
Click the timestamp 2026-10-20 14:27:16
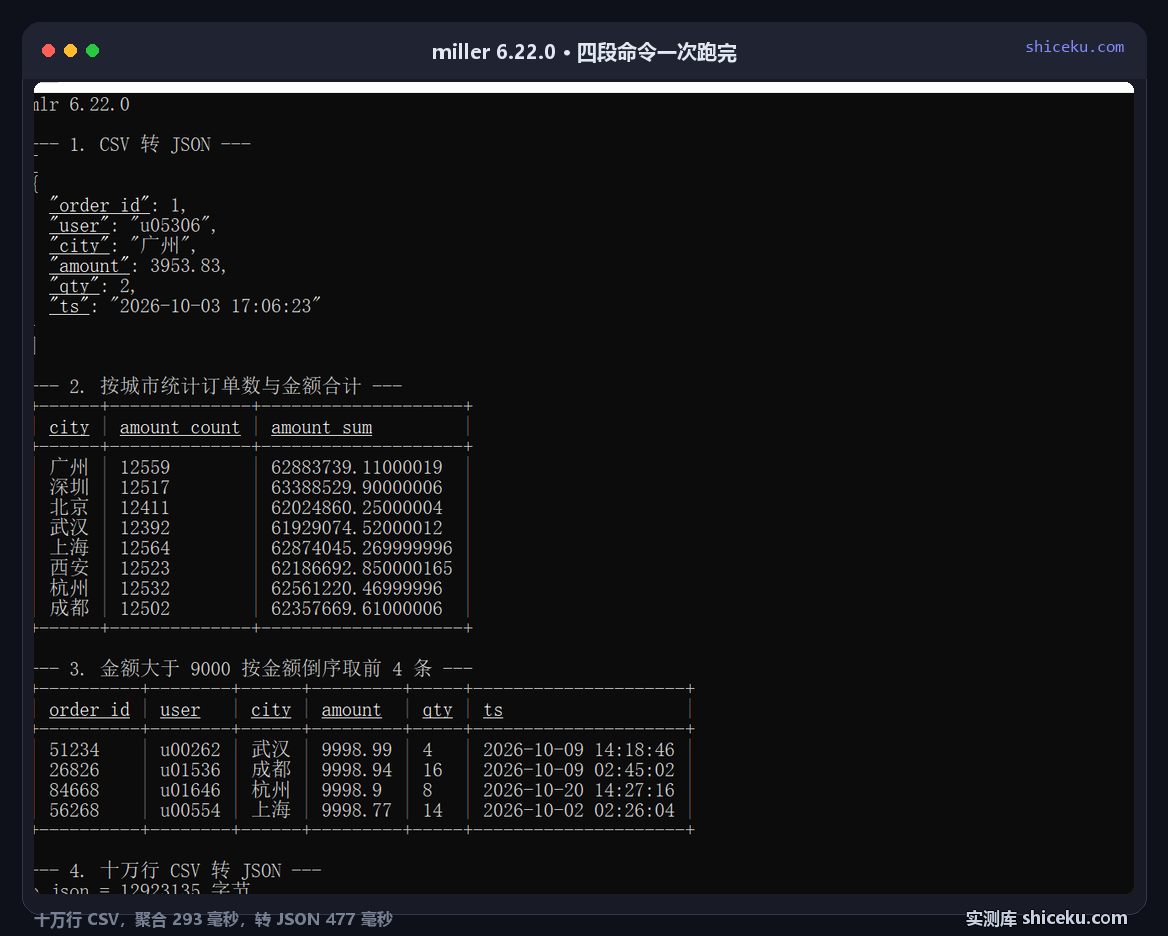578,790
